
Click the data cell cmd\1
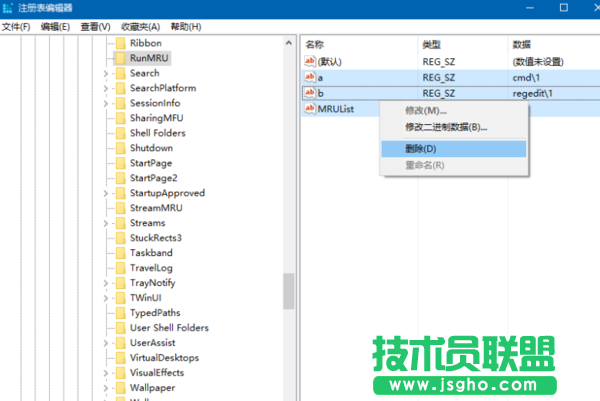[x=526, y=78]
